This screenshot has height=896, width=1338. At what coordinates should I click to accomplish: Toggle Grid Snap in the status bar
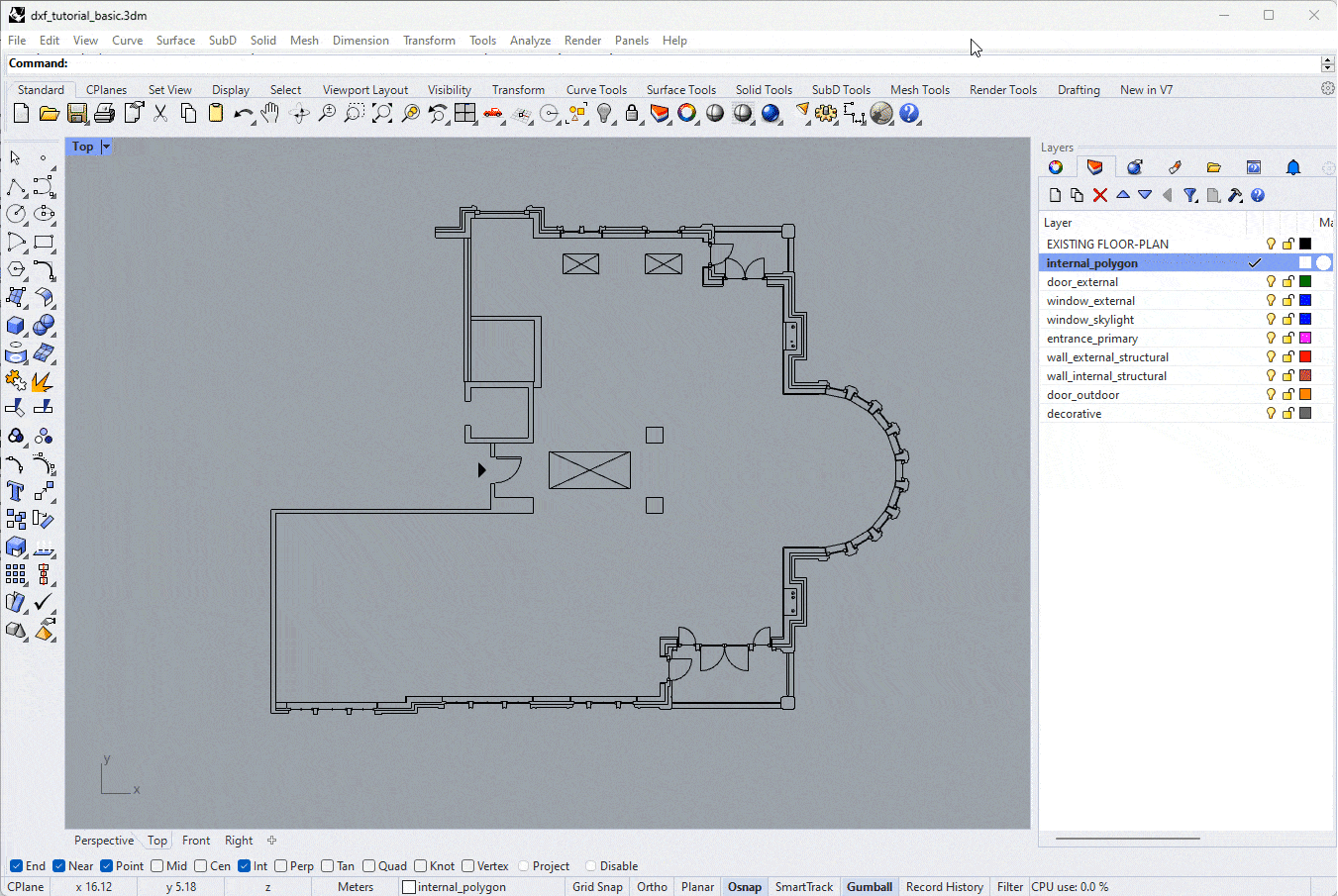(597, 887)
